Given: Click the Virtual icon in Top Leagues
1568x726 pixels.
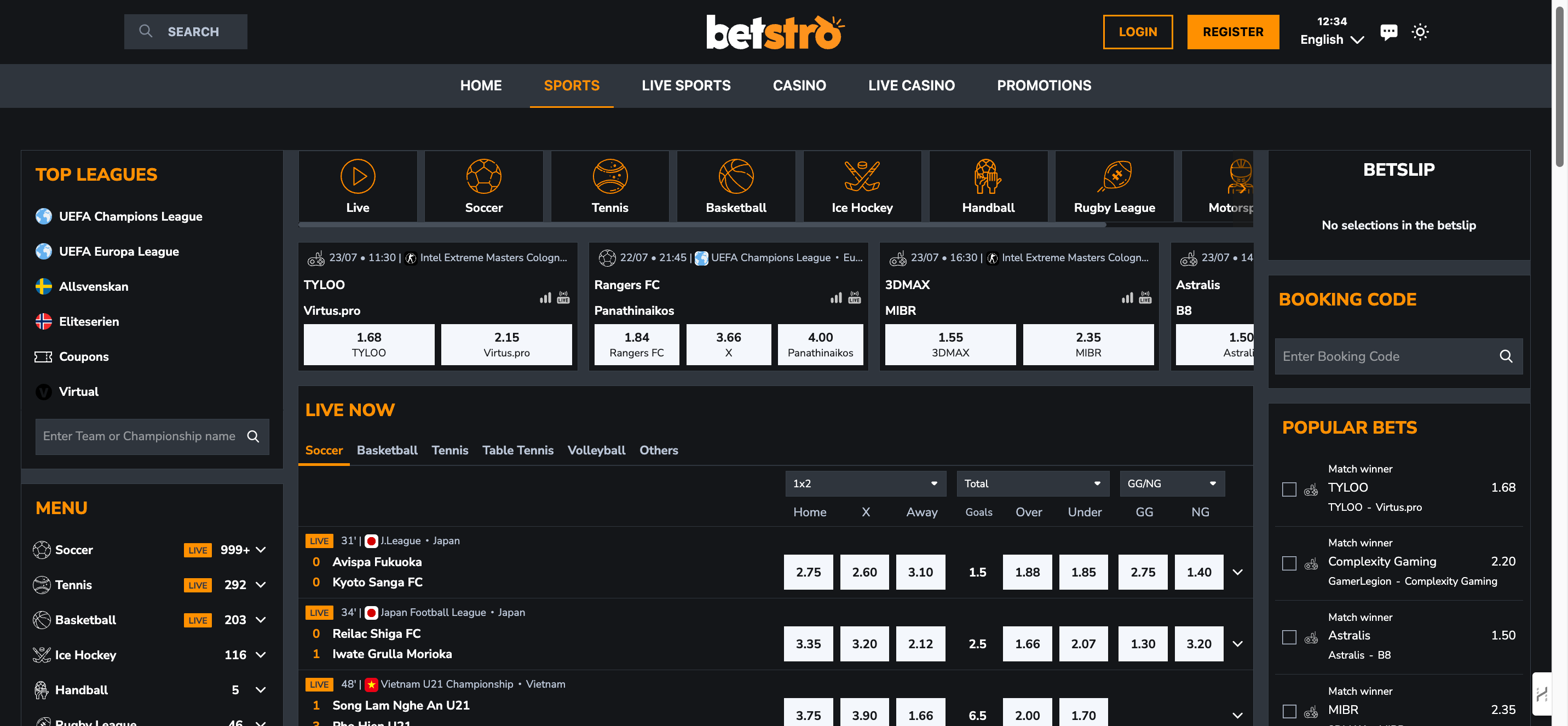Looking at the screenshot, I should [x=43, y=392].
